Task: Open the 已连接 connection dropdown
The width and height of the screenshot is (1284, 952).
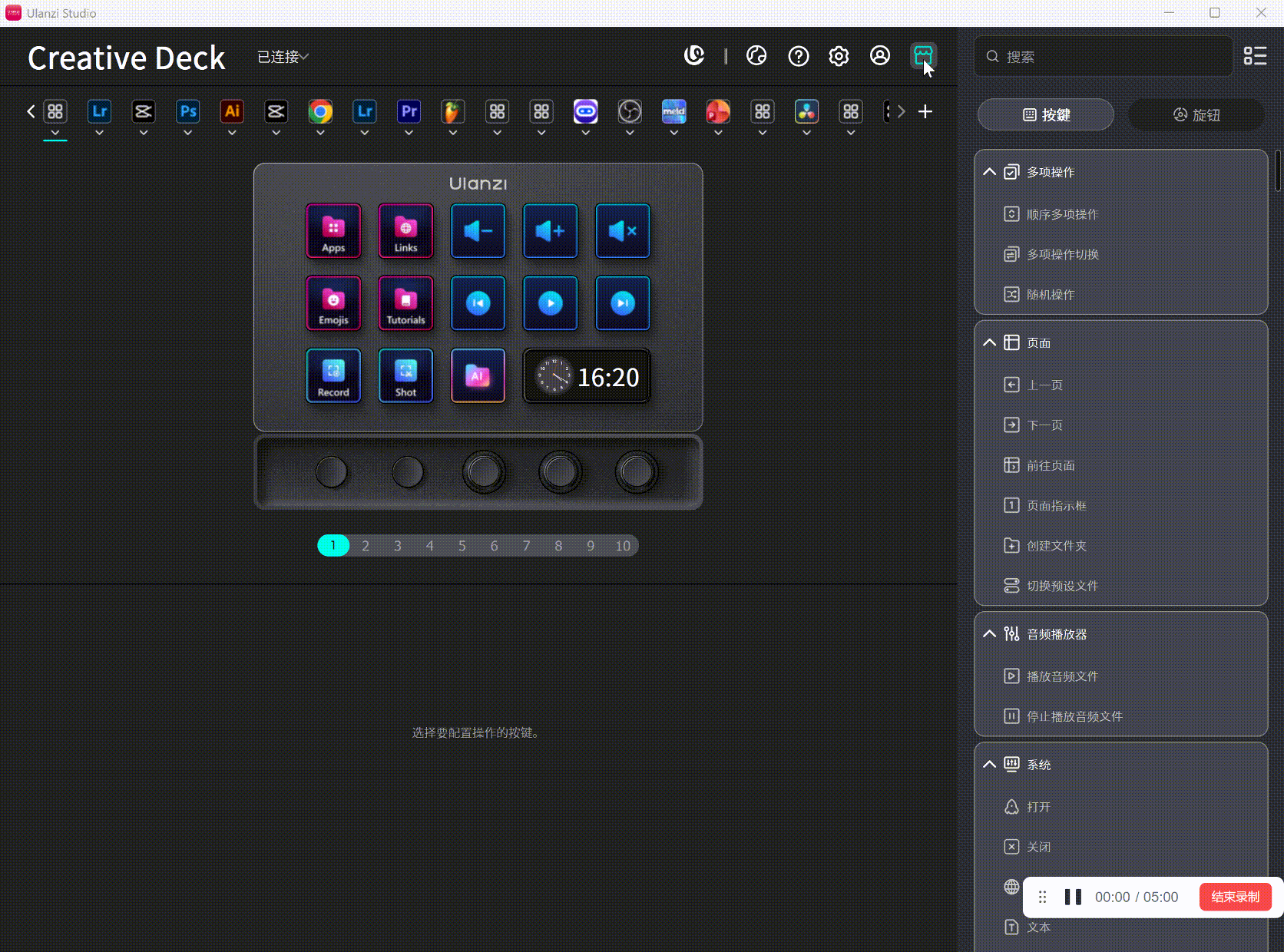Action: tap(283, 57)
